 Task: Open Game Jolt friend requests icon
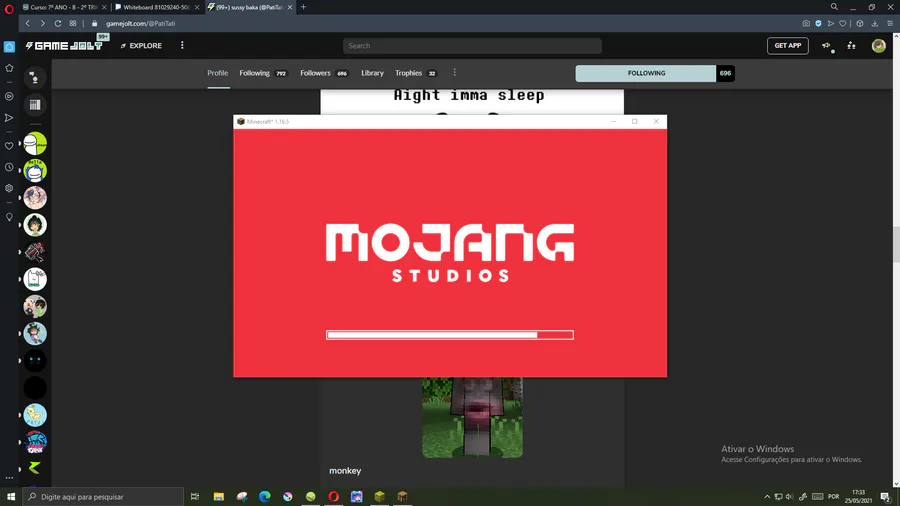tap(852, 46)
